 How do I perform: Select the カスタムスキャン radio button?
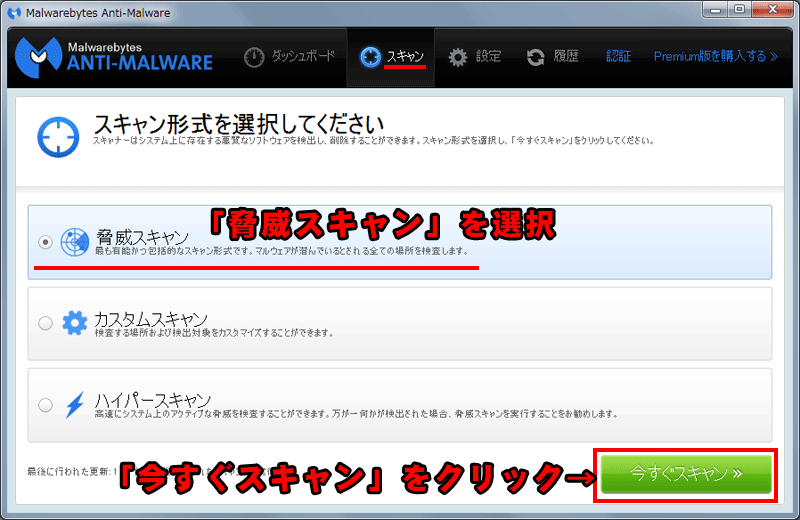pyautogui.click(x=45, y=323)
